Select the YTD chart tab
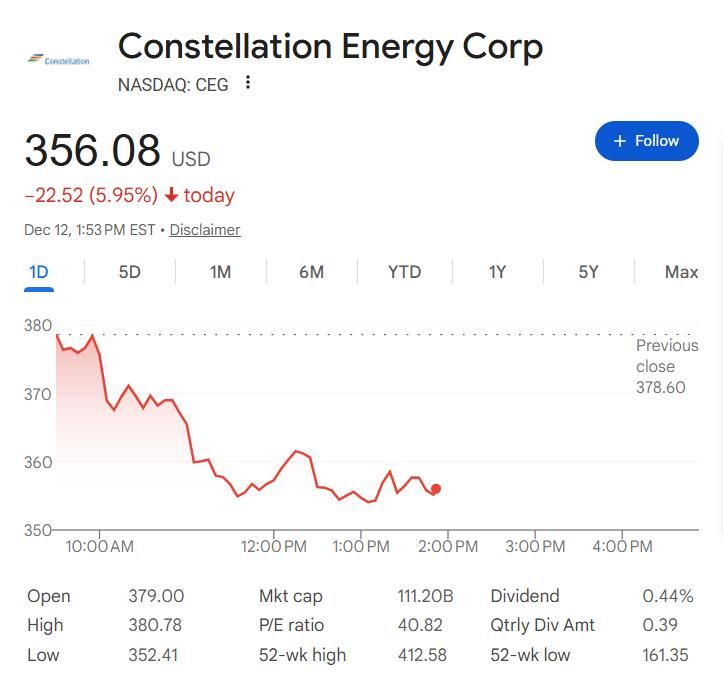This screenshot has width=723, height=688. (x=405, y=272)
